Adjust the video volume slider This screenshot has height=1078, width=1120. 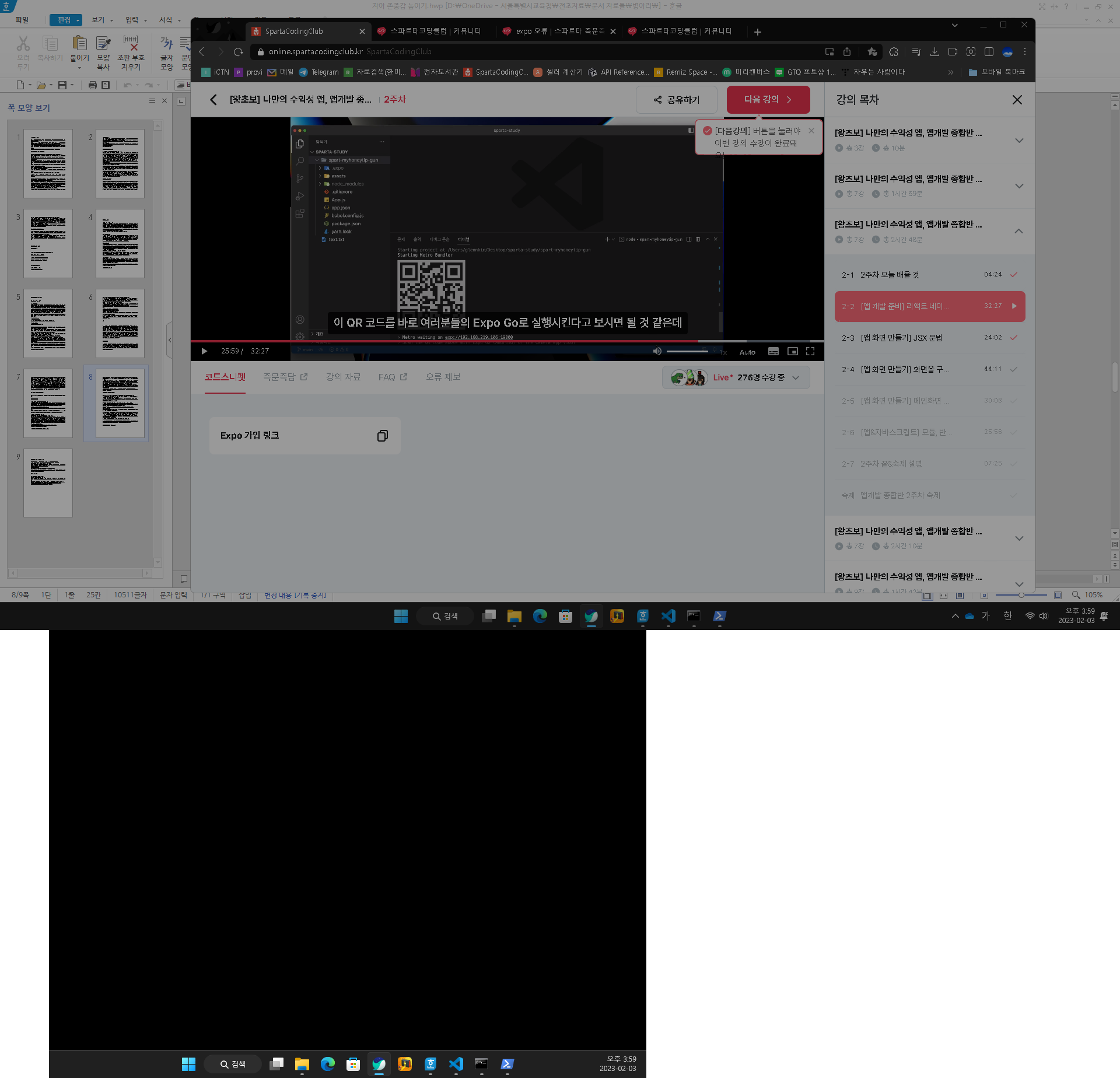click(x=687, y=351)
